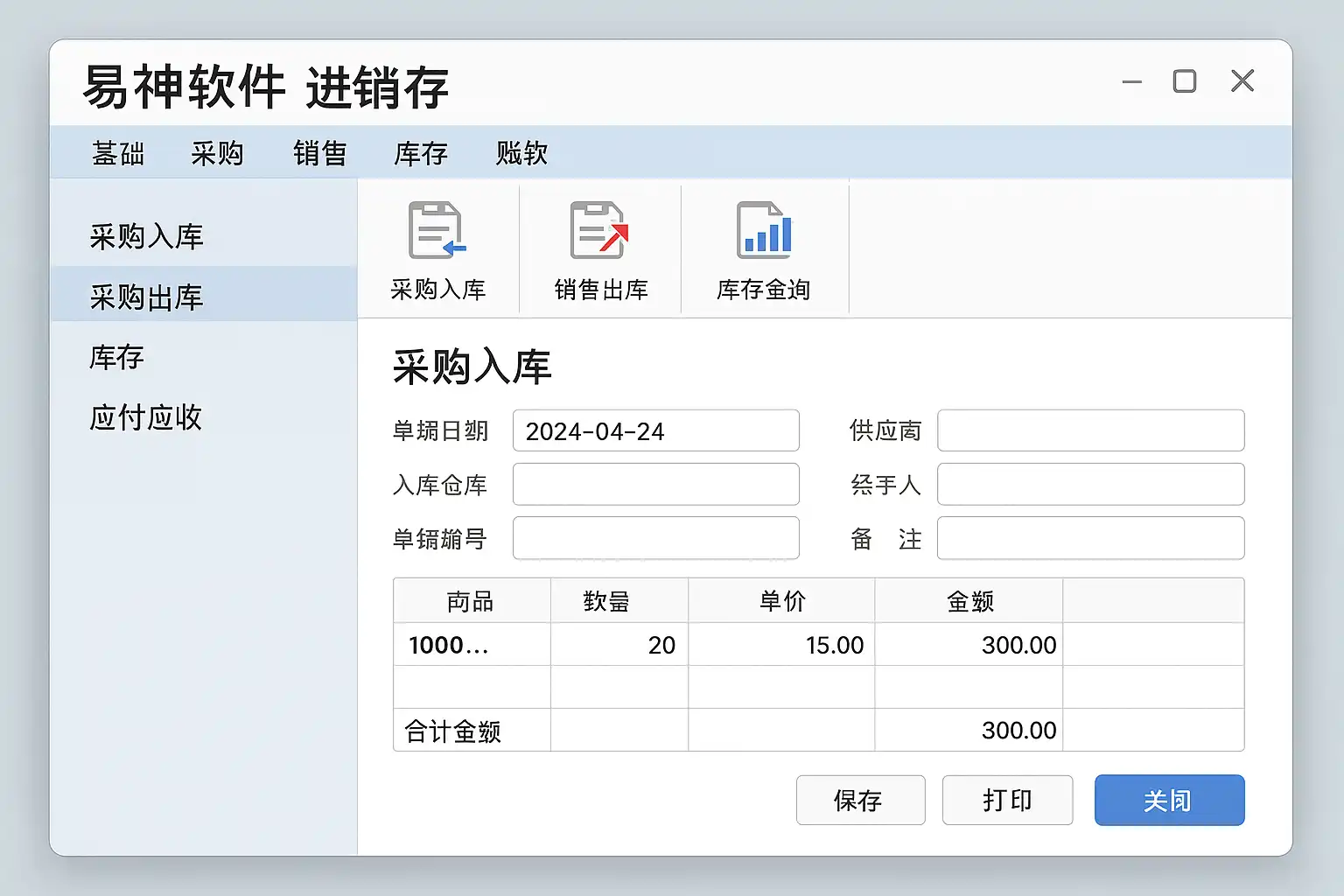Viewport: 1344px width, 896px height.
Task: Open the 采购 menu
Action: click(x=217, y=154)
